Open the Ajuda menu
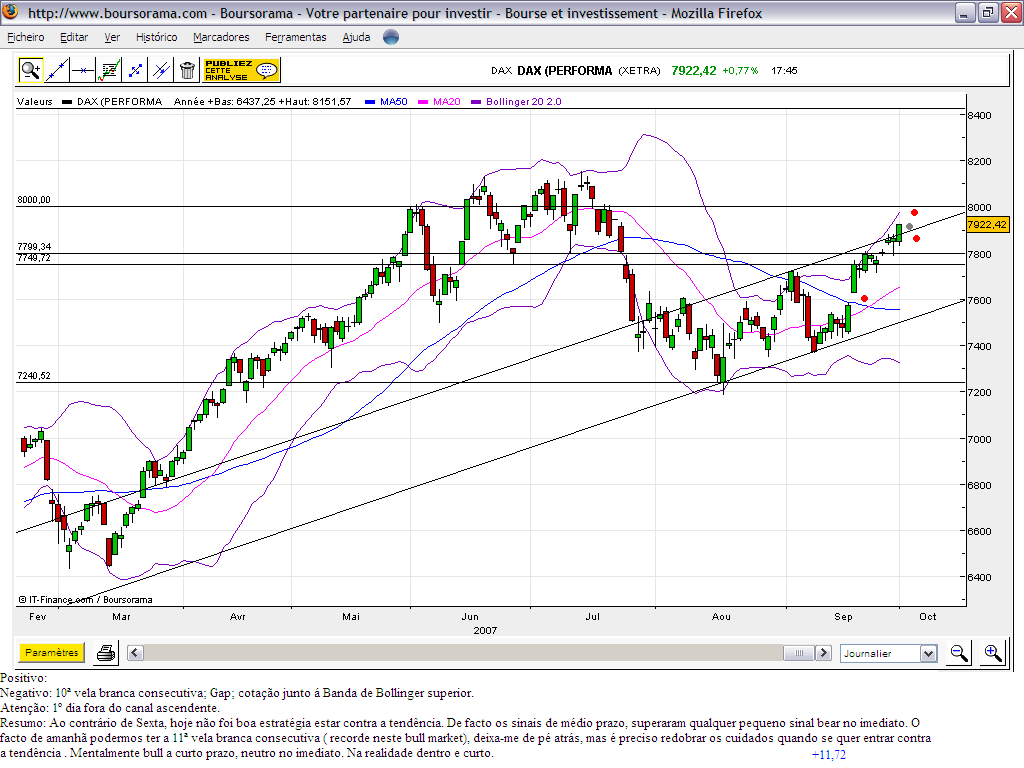Image resolution: width=1024 pixels, height=768 pixels. pyautogui.click(x=356, y=37)
